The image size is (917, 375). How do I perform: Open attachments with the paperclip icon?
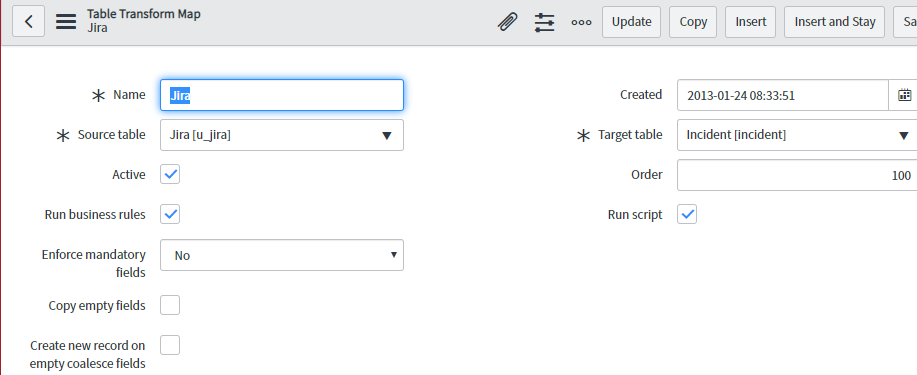[508, 22]
